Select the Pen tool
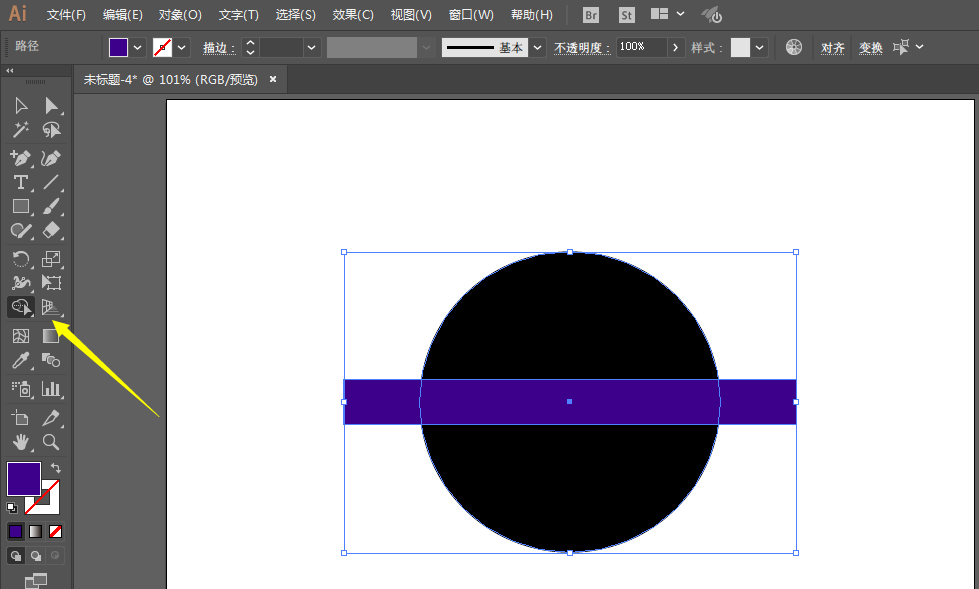 [21, 158]
